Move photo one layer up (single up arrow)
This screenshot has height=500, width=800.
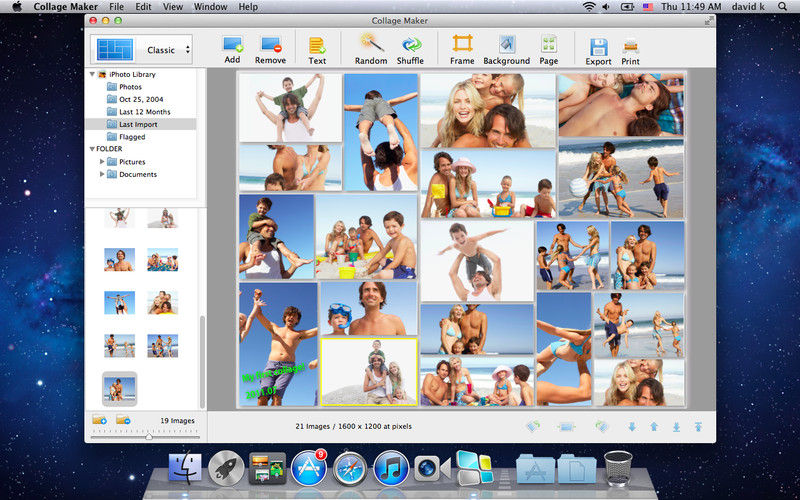click(x=654, y=427)
